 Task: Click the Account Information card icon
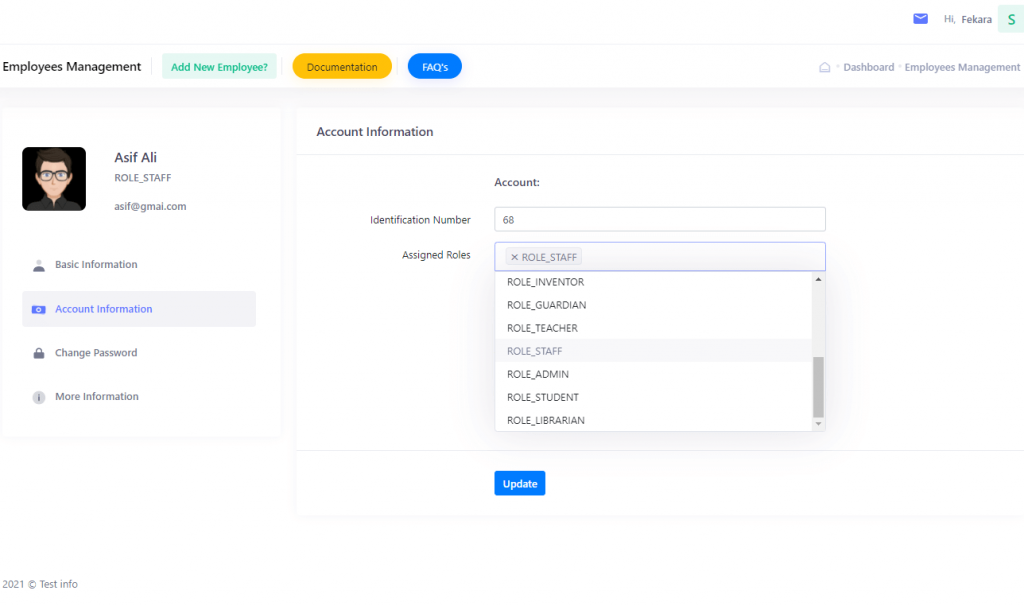point(39,309)
